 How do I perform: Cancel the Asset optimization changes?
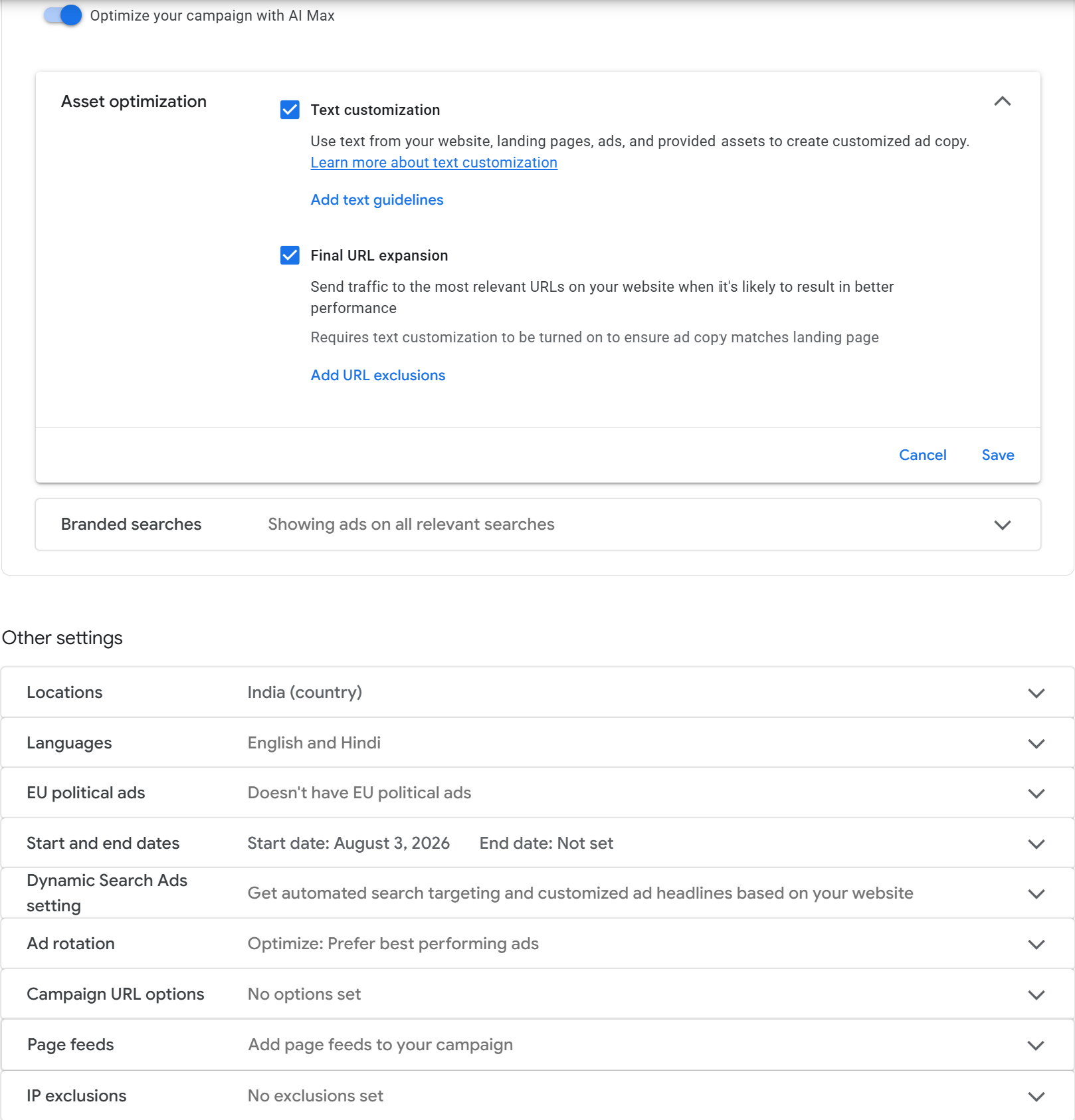coord(922,455)
